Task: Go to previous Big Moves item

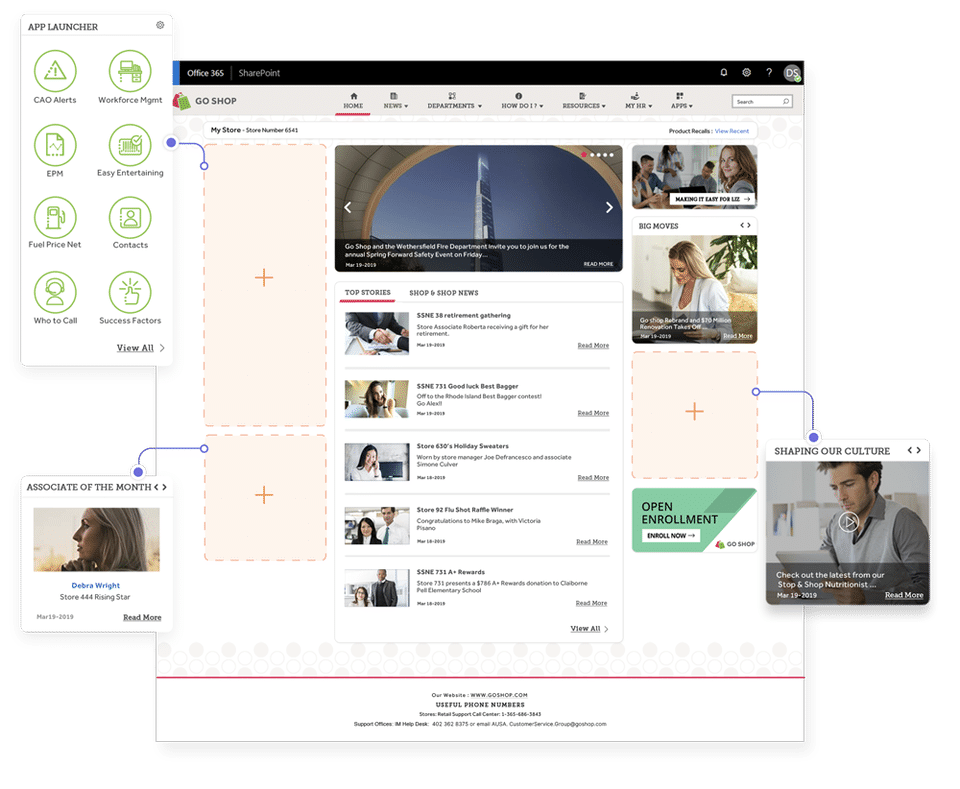Action: pyautogui.click(x=742, y=225)
